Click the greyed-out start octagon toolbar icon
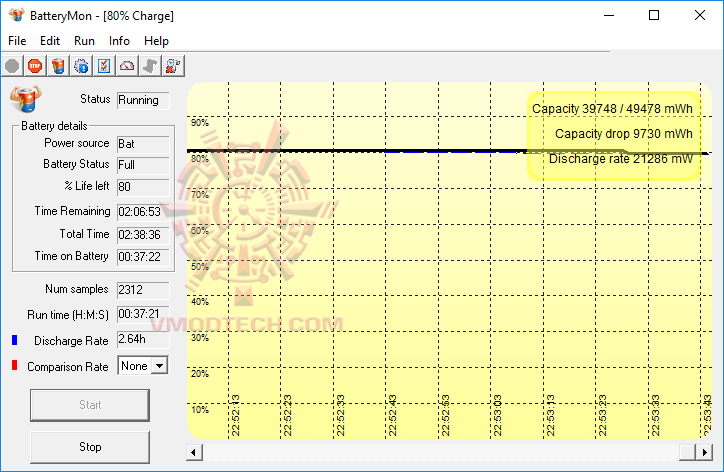 [12, 66]
